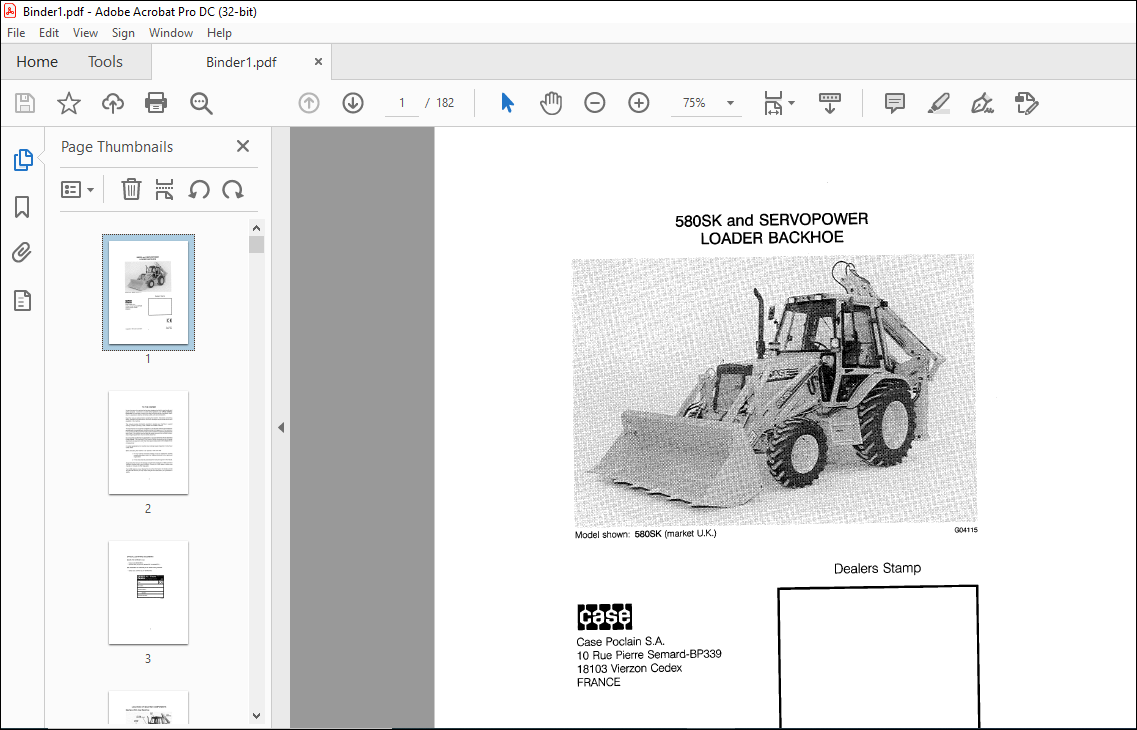Click the 'Dealers Stamp' label
The width and height of the screenshot is (1137, 730).
click(877, 568)
